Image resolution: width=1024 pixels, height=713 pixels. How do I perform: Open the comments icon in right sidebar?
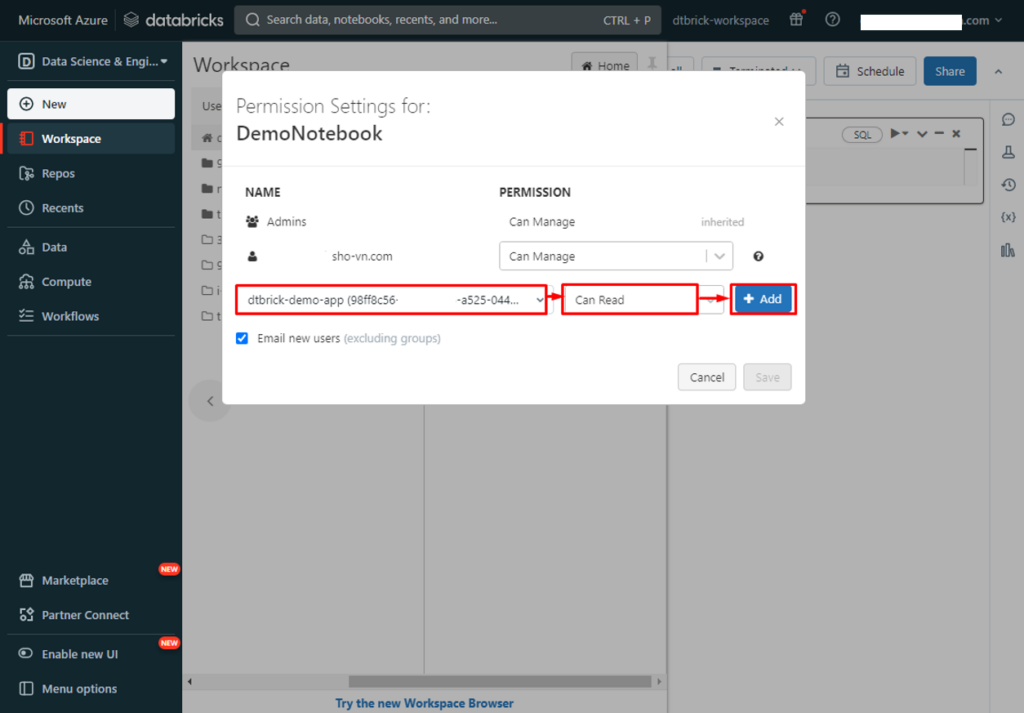(x=1008, y=119)
